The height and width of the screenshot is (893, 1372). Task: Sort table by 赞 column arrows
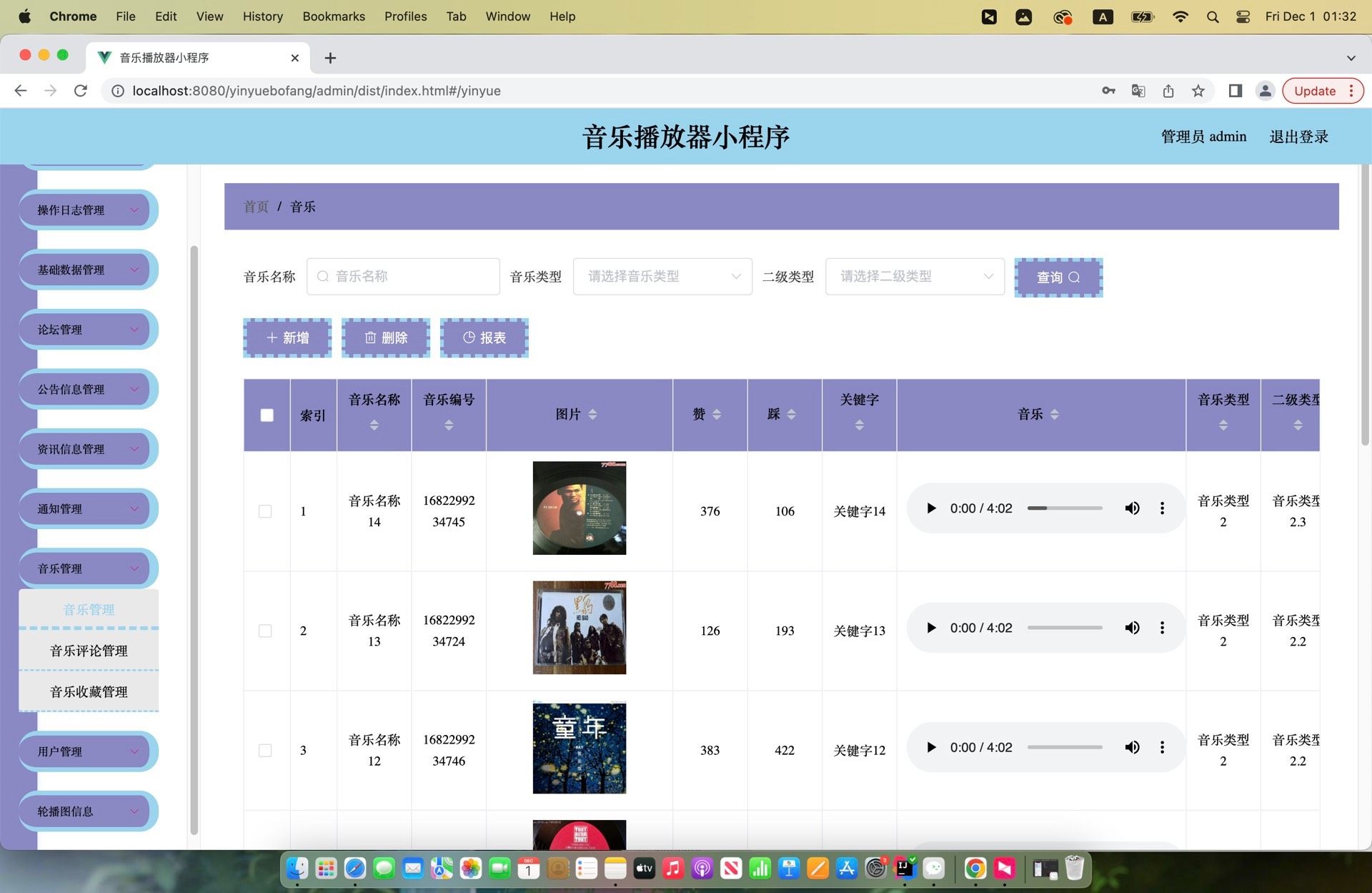717,415
